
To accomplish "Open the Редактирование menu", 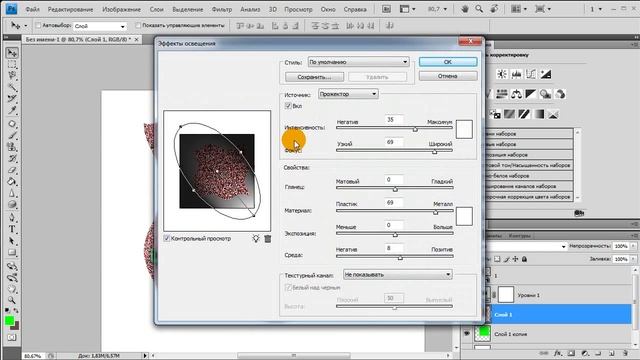I will click(70, 9).
